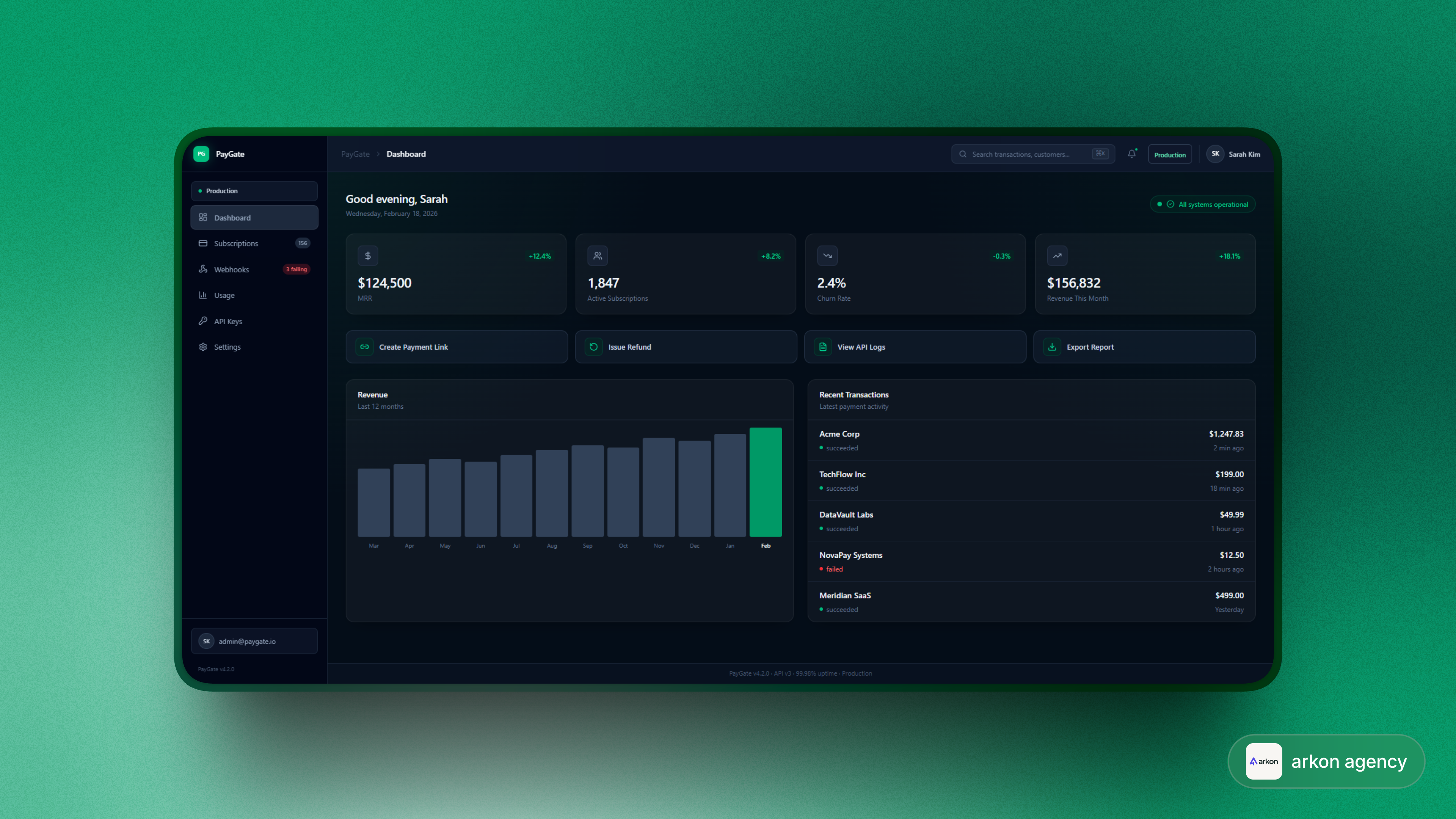Click the Create Payment Link button
Screen dimensions: 1456x819
[x=457, y=347]
